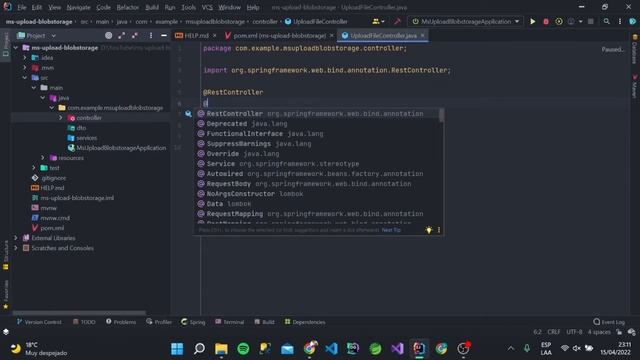The width and height of the screenshot is (640, 360).
Task: Click the Next Tip link in popup
Action: [391, 230]
